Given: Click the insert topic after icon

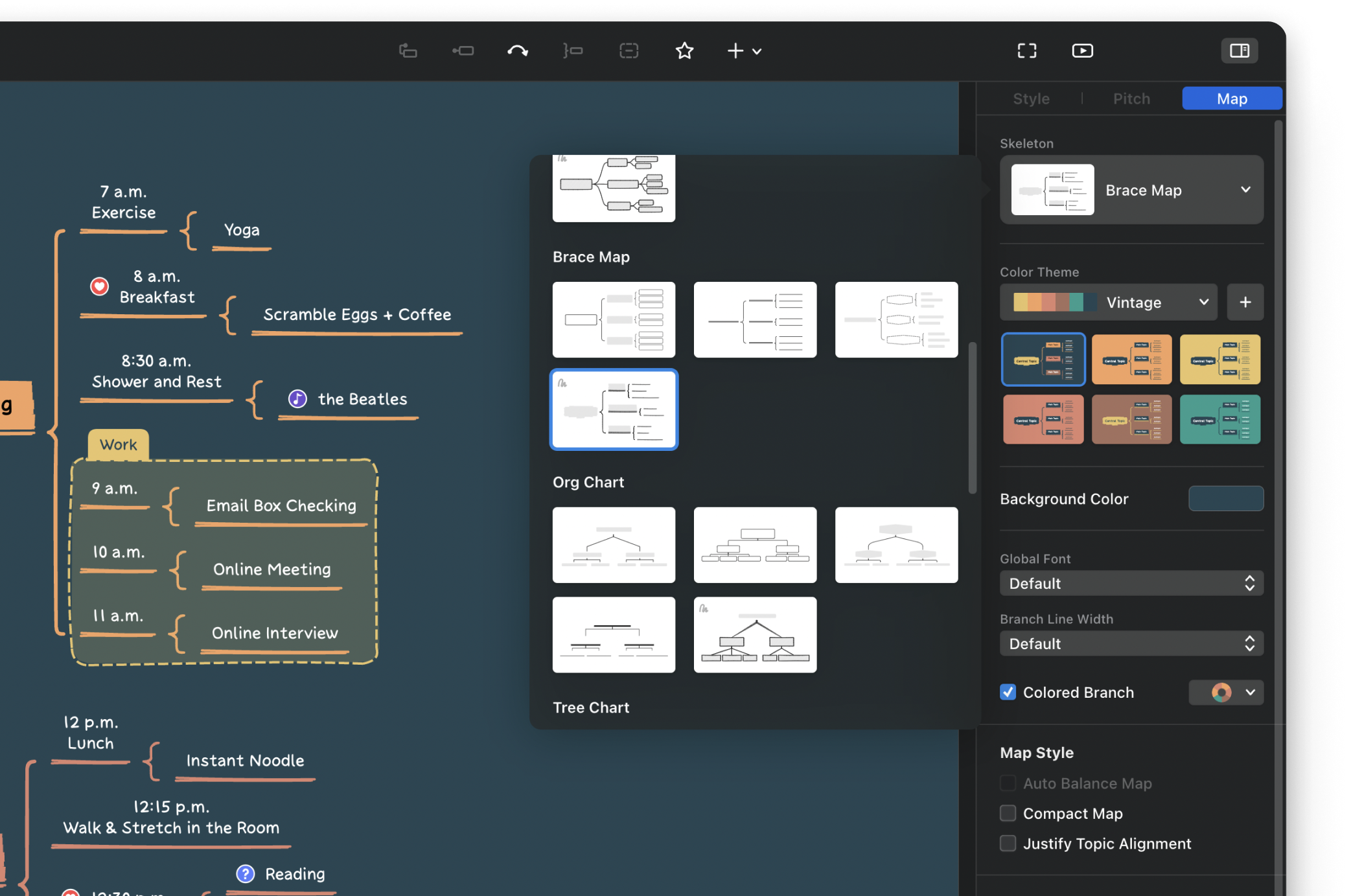Looking at the screenshot, I should click(x=463, y=51).
